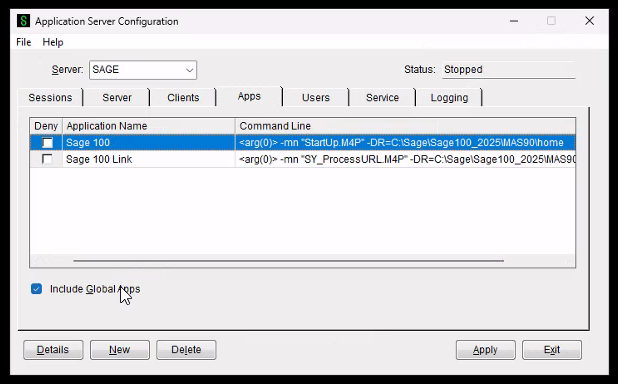
Task: Click the StartUp.M4P command line cell
Action: 405,142
